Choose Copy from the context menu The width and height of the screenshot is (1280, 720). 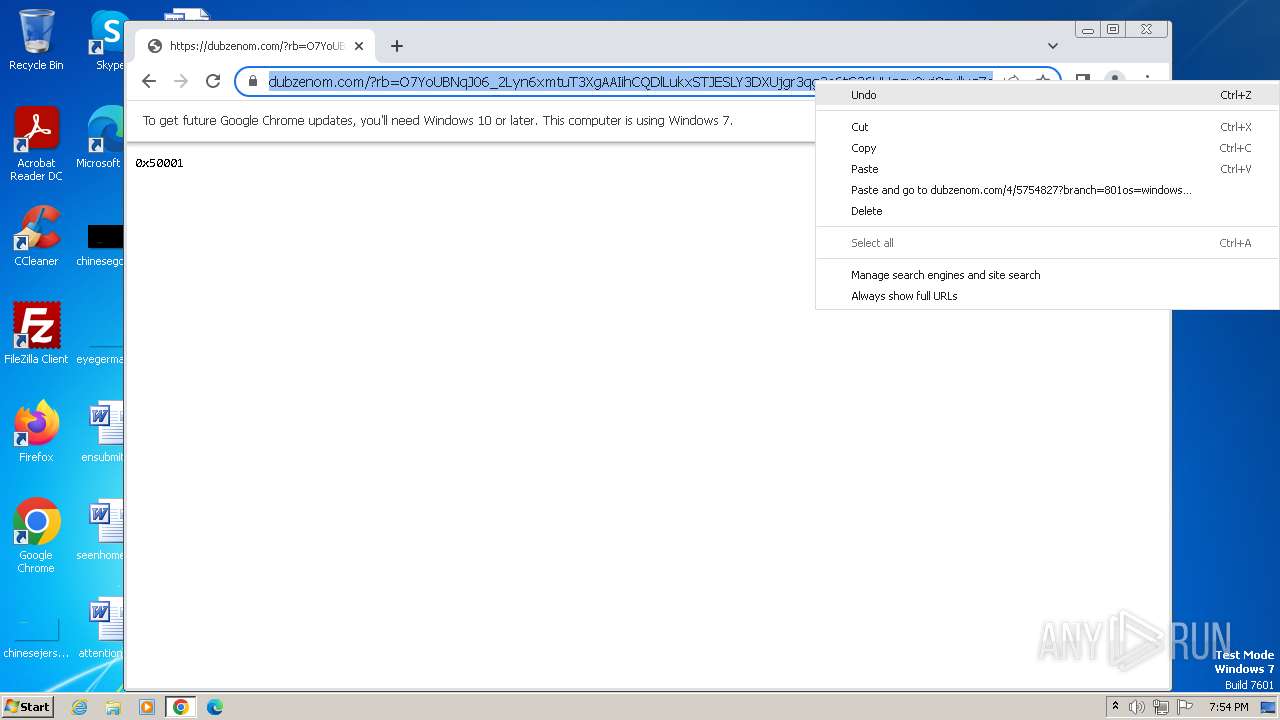[x=1047, y=148]
